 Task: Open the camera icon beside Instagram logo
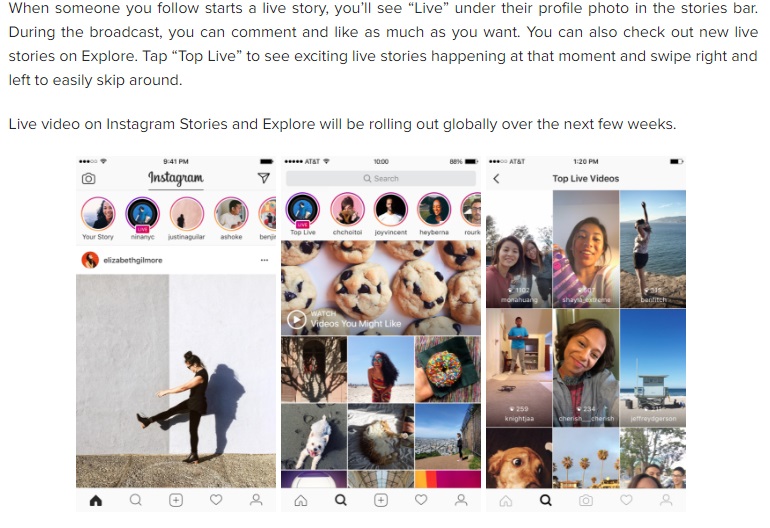pos(88,179)
